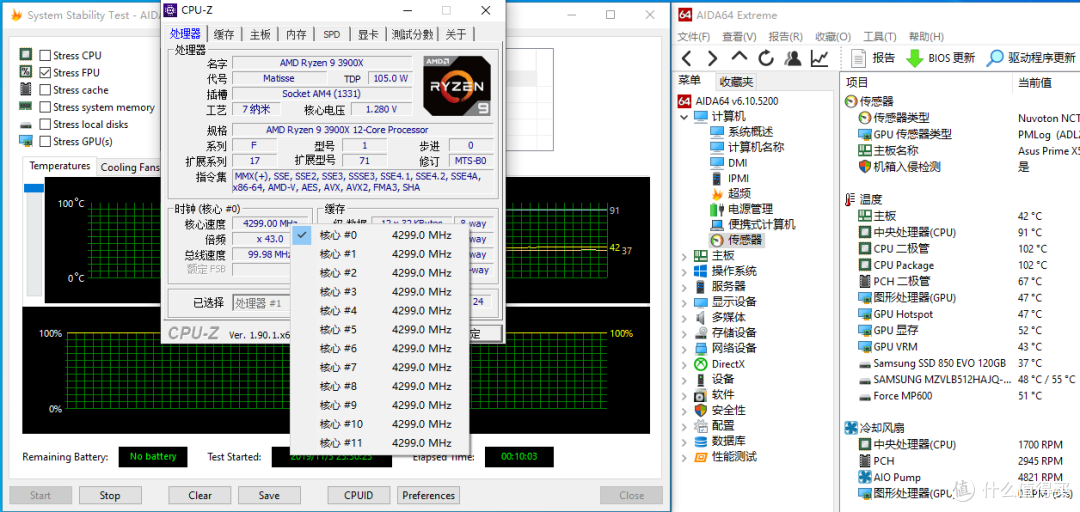Image resolution: width=1080 pixels, height=512 pixels.
Task: Open AIDA64 文件(F) menu
Action: (694, 37)
